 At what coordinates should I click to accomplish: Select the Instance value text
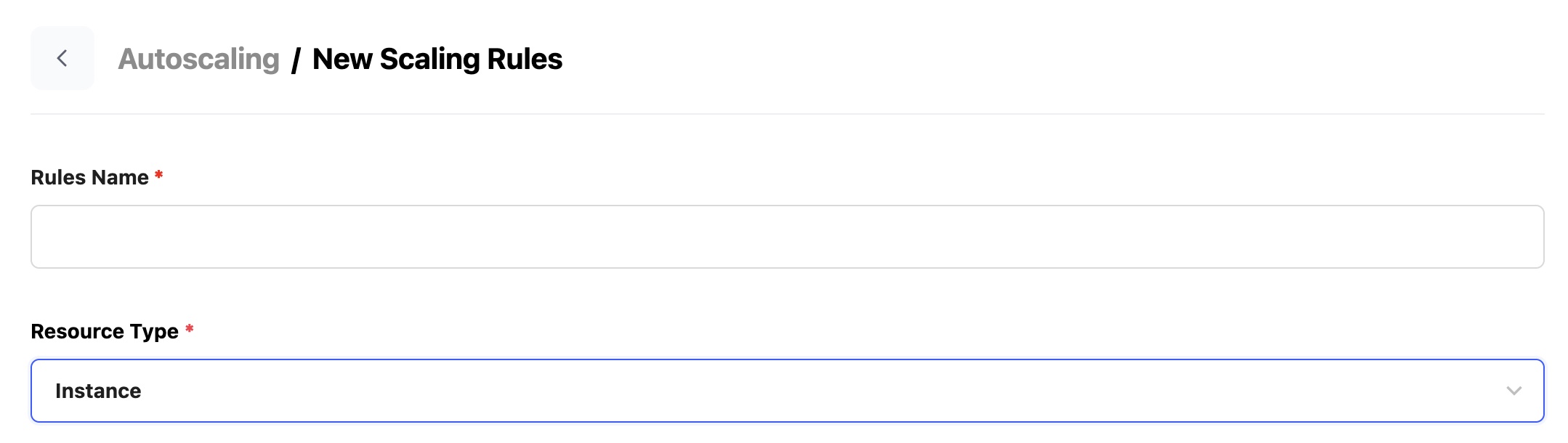tap(98, 391)
